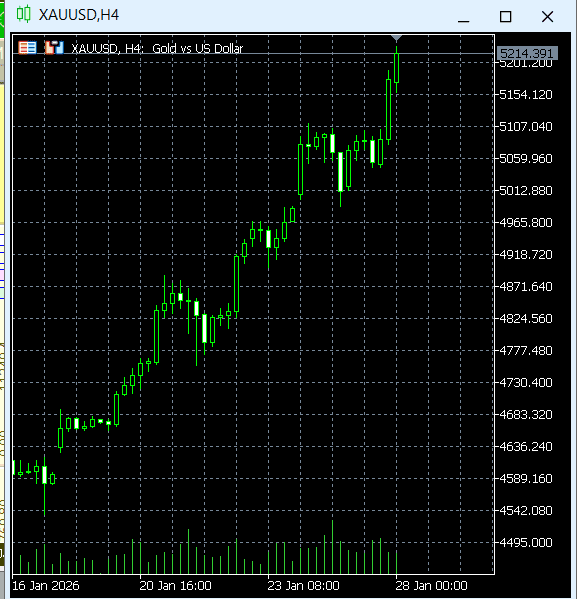Click the candlestick chart icon in title bar

coord(23,15)
